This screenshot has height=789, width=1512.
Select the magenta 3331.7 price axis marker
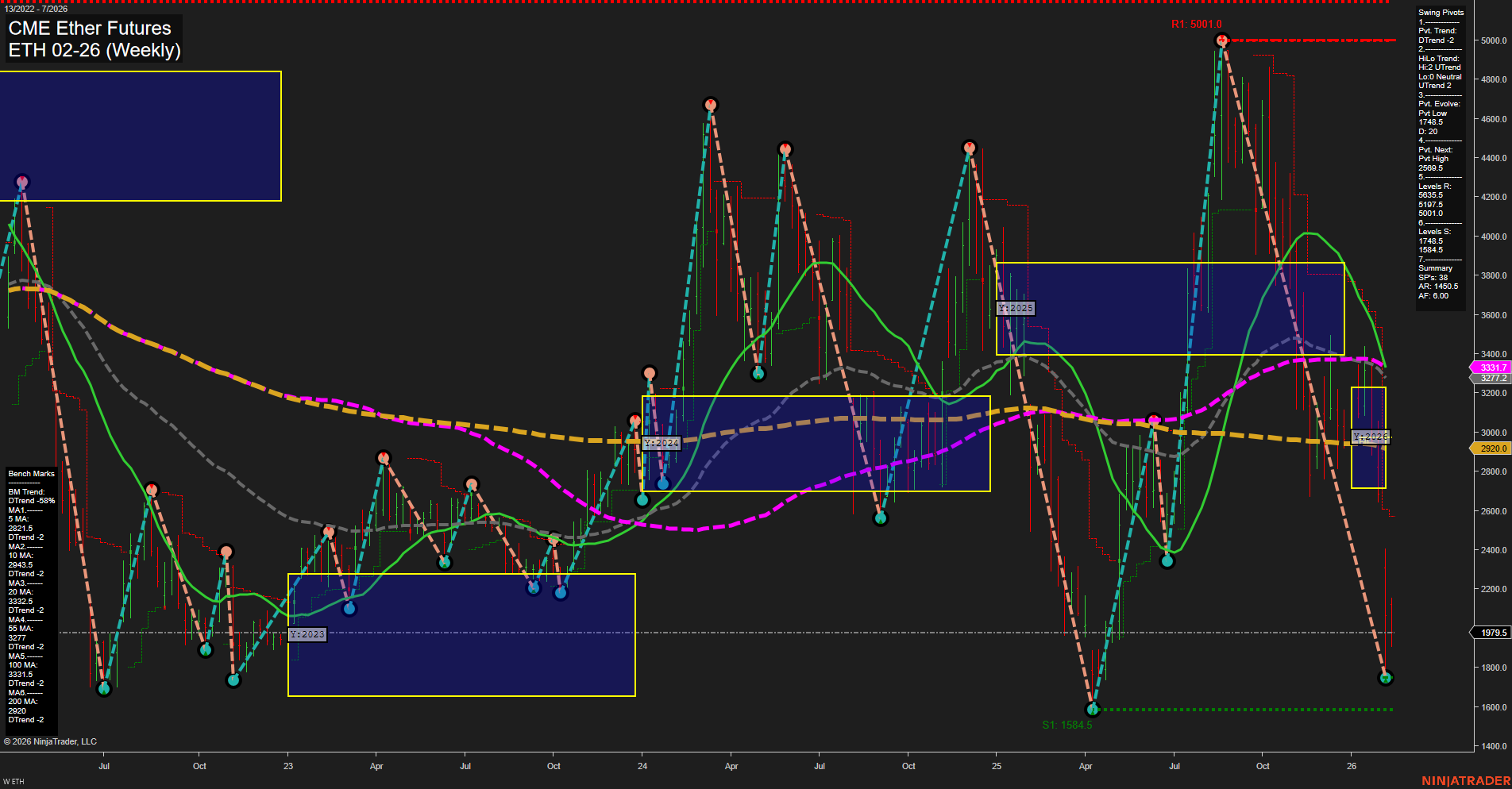1489,368
